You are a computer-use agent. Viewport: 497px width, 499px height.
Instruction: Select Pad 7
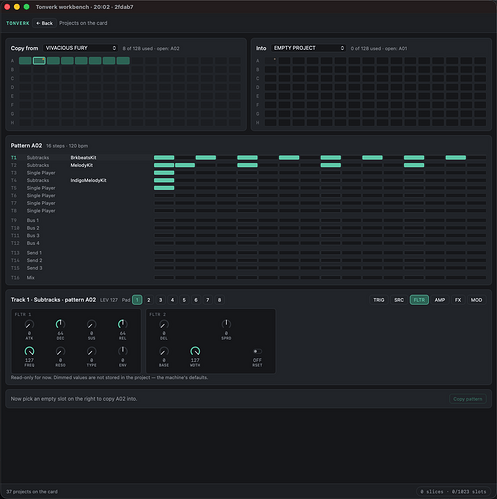(208, 300)
